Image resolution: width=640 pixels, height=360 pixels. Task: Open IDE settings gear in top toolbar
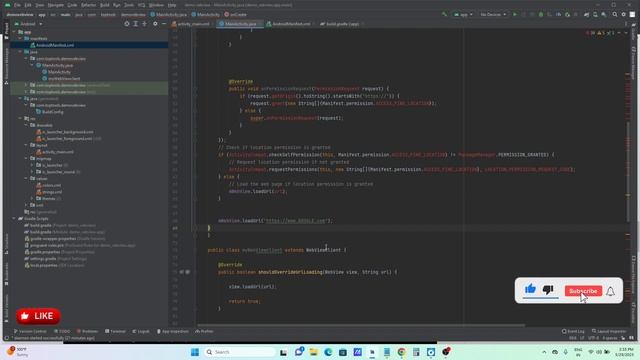(x=623, y=14)
